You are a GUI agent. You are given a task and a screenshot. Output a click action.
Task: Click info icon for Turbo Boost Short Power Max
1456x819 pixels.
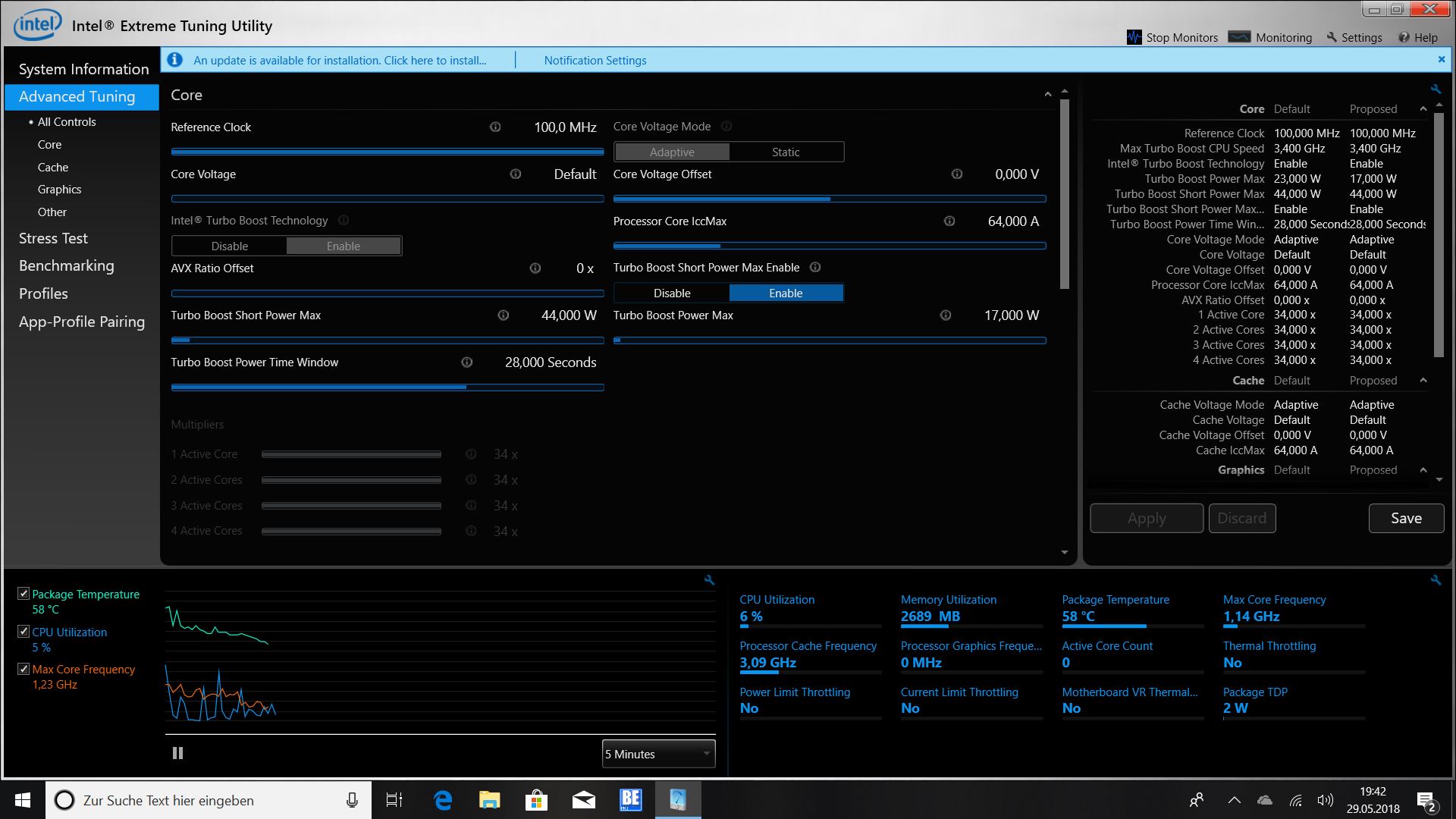point(504,315)
